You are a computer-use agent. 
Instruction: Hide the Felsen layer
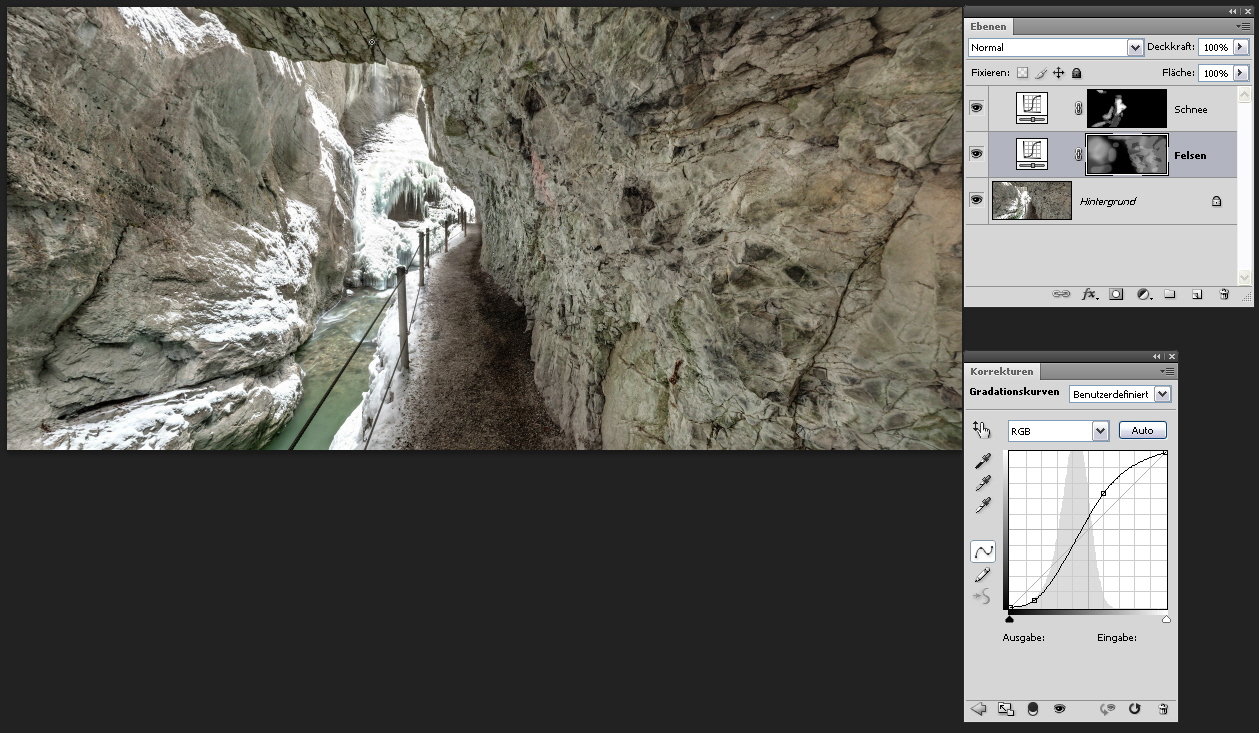[976, 154]
